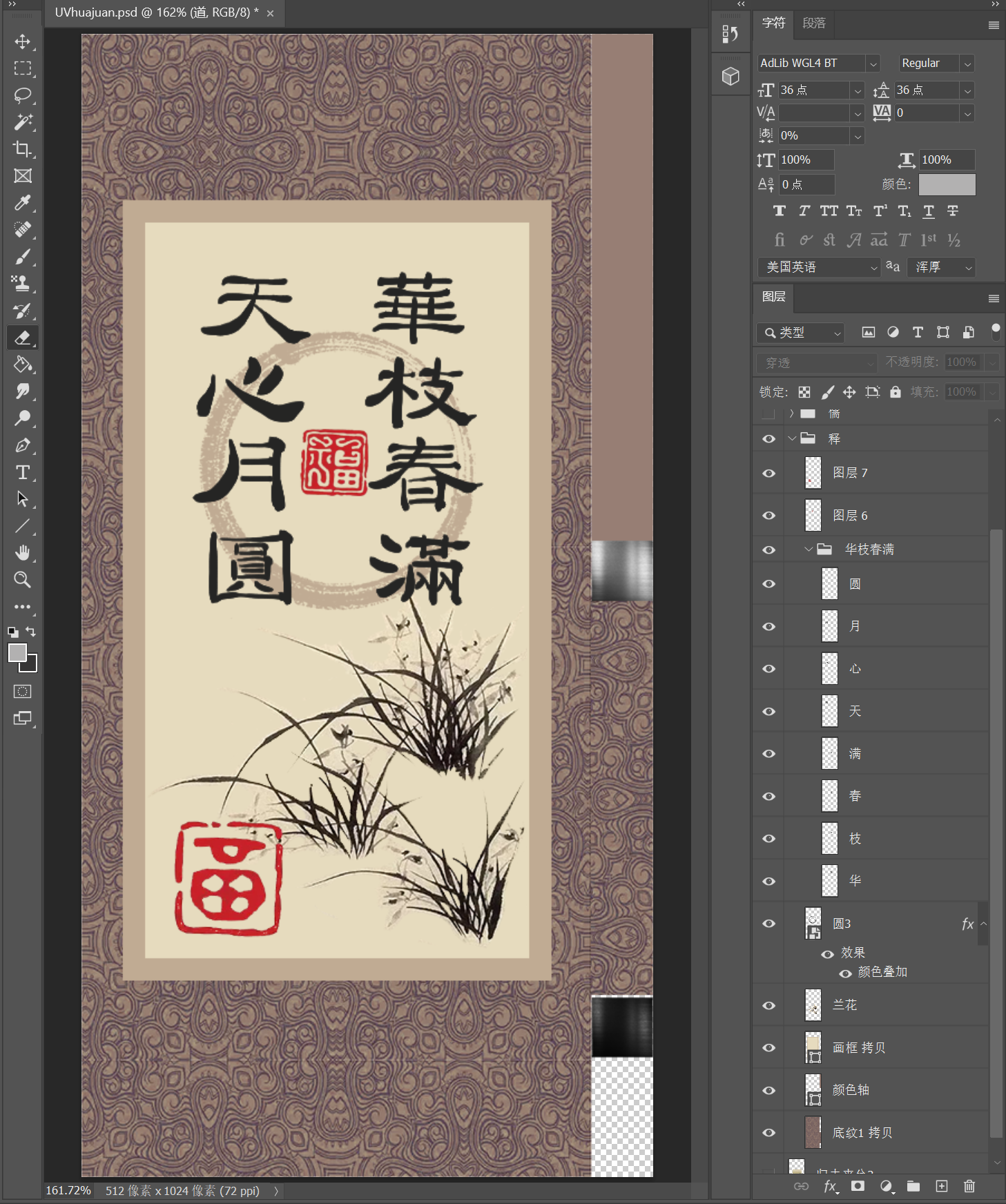Viewport: 1006px width, 1204px height.
Task: Click the delete layer trash icon
Action: pyautogui.click(x=969, y=1186)
